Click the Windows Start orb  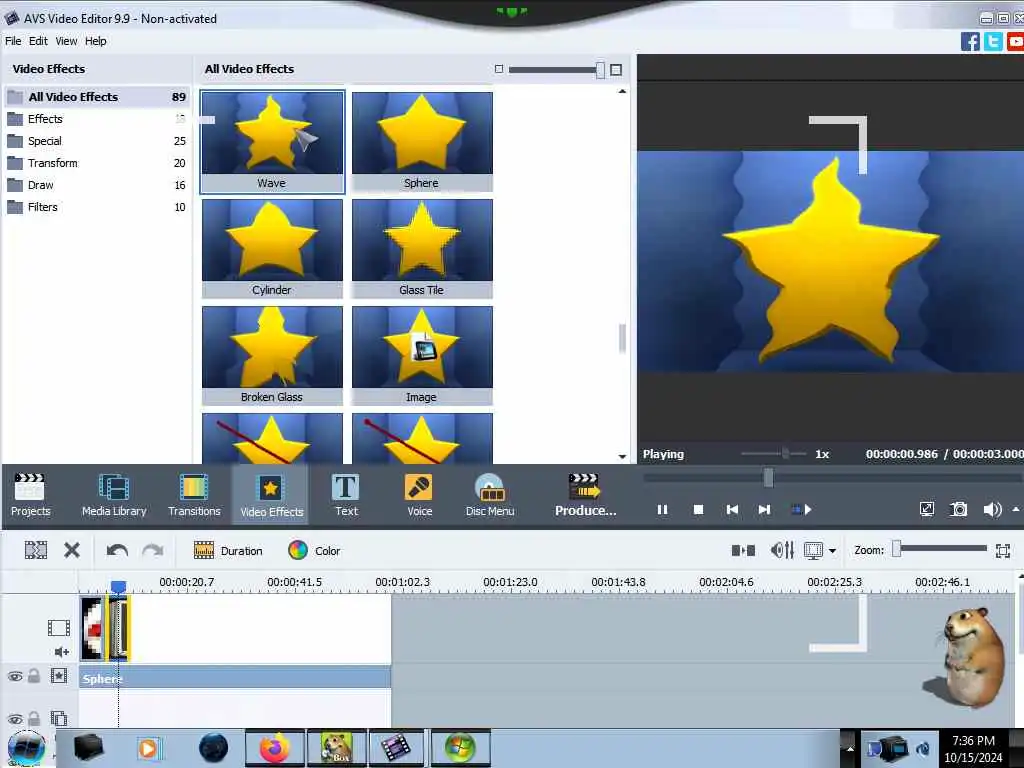point(26,748)
